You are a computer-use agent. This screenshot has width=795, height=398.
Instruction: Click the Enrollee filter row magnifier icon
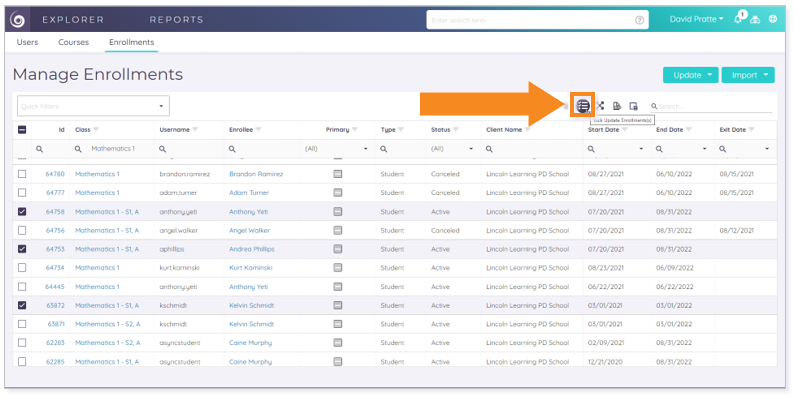tap(232, 149)
